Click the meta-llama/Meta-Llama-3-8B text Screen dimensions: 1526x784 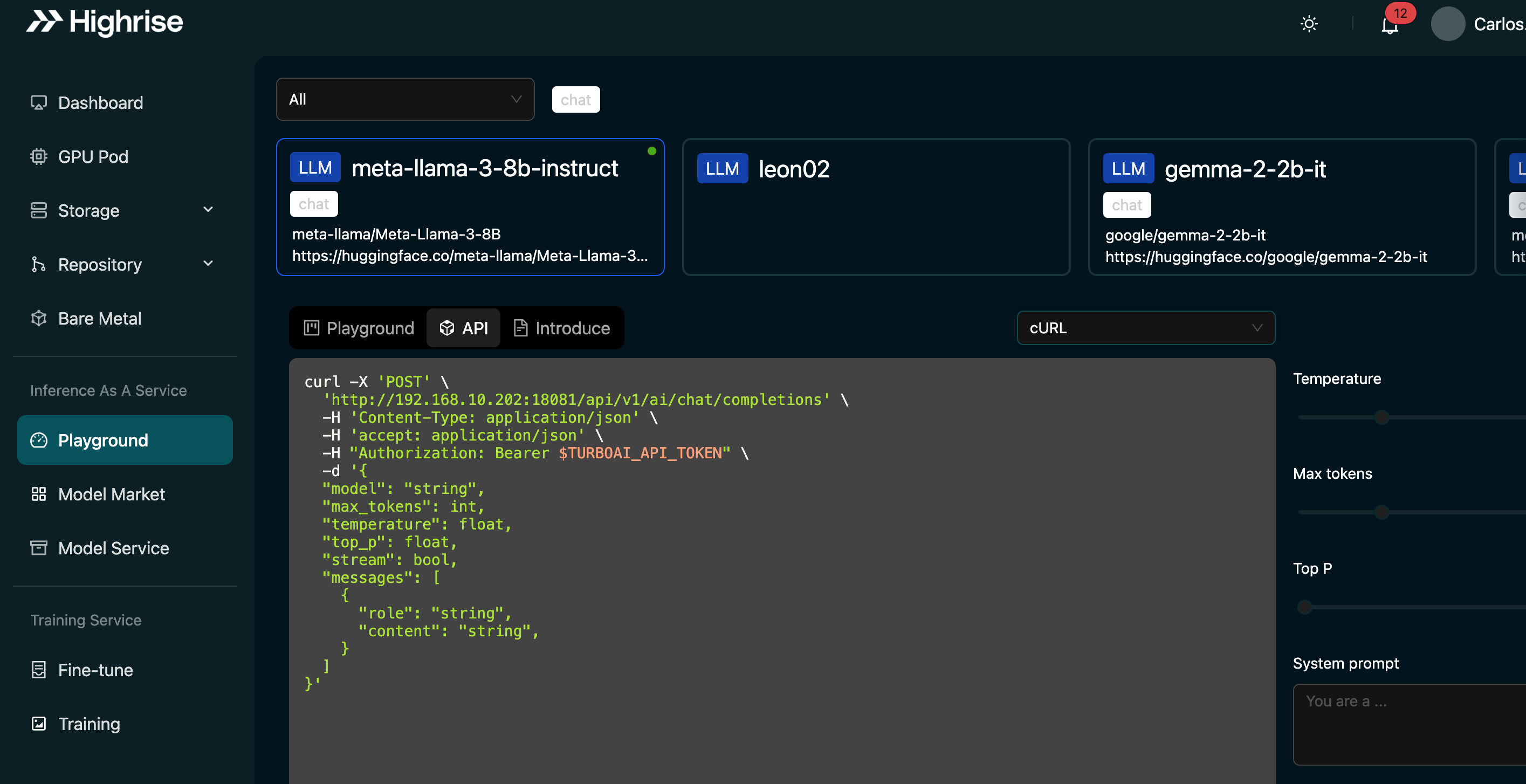point(396,235)
